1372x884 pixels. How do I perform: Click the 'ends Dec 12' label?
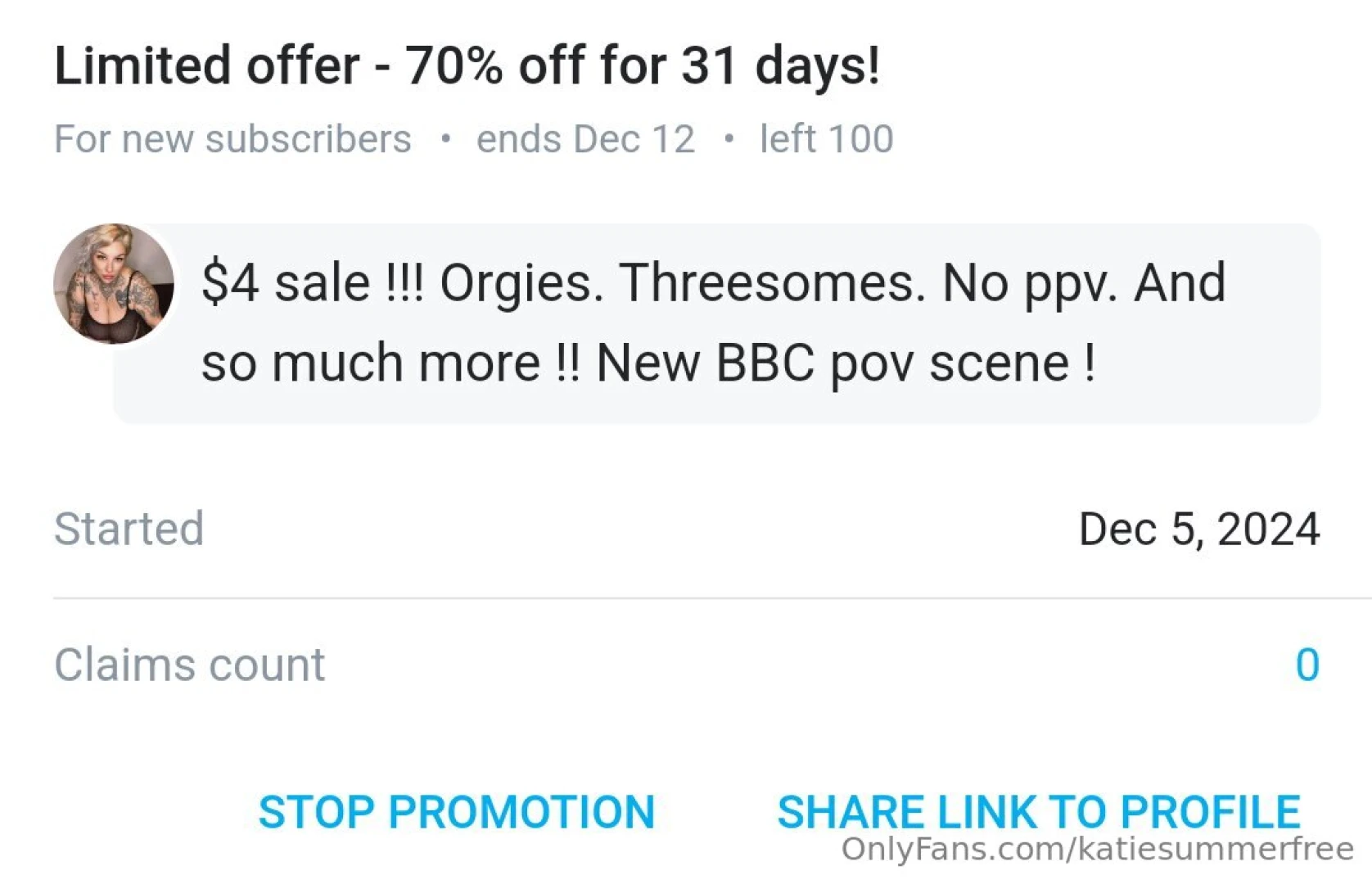coord(585,139)
